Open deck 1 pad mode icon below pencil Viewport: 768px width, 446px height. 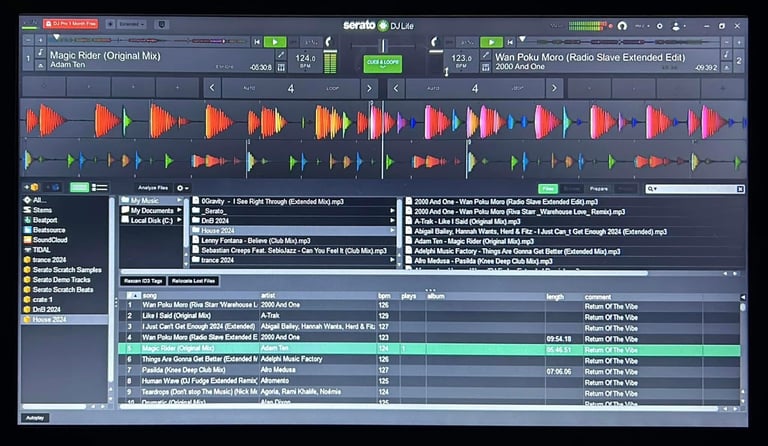pos(281,67)
